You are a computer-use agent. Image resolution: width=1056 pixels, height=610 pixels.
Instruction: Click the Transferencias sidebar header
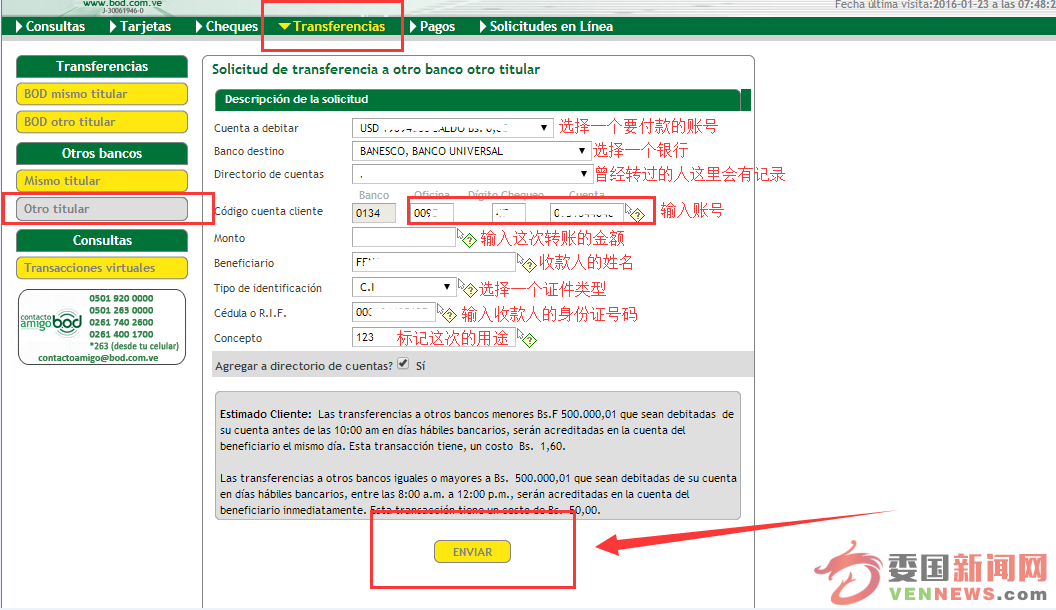point(102,66)
